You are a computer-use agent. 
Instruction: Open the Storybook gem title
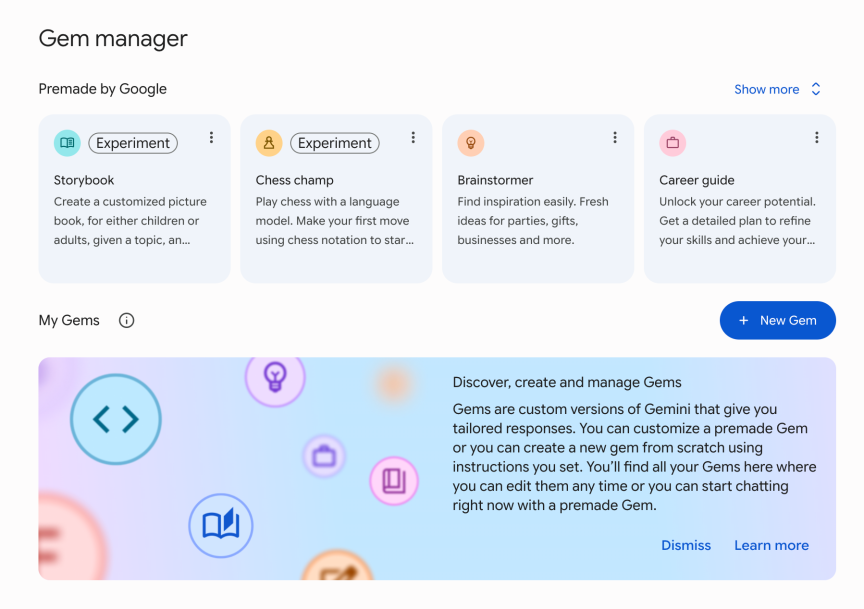(84, 180)
